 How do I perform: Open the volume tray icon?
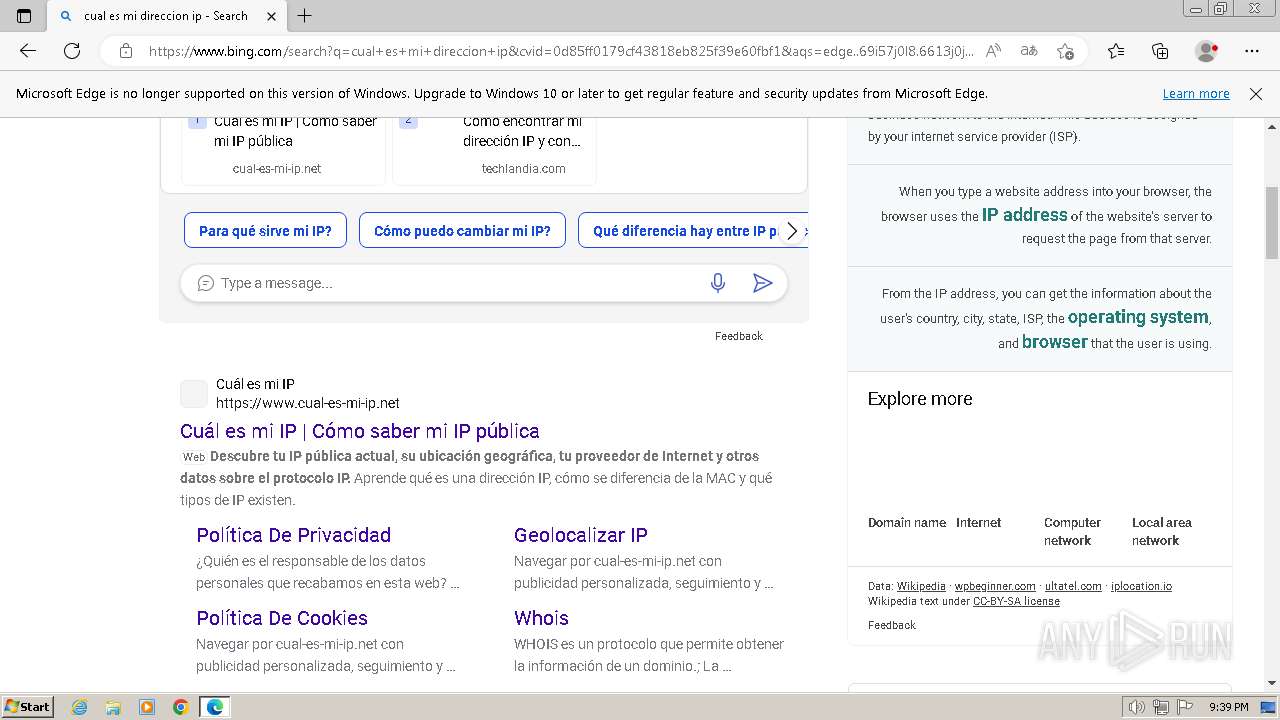click(x=1137, y=707)
